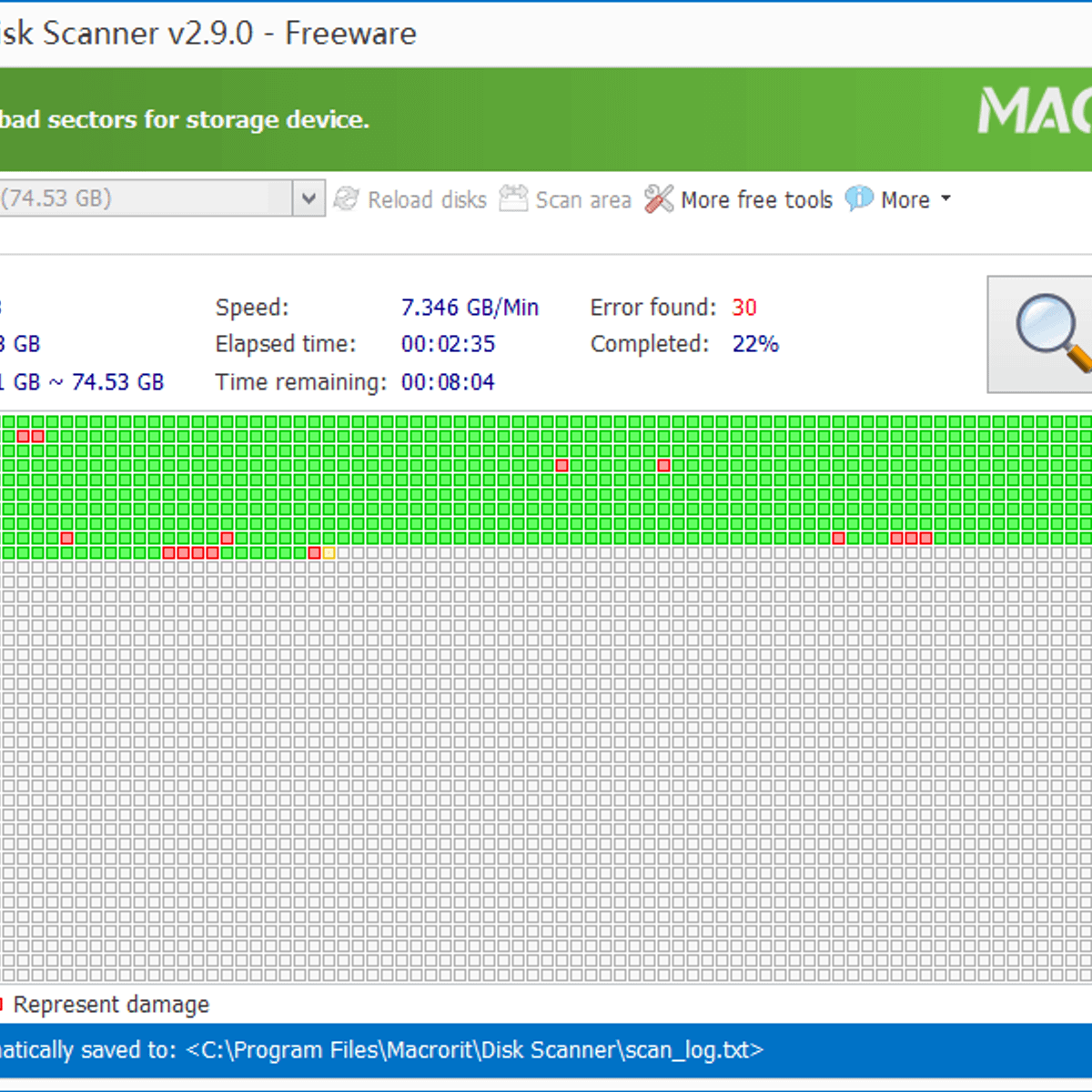The image size is (1092, 1092).
Task: Click the Represent damage legend text
Action: pyautogui.click(x=111, y=1005)
